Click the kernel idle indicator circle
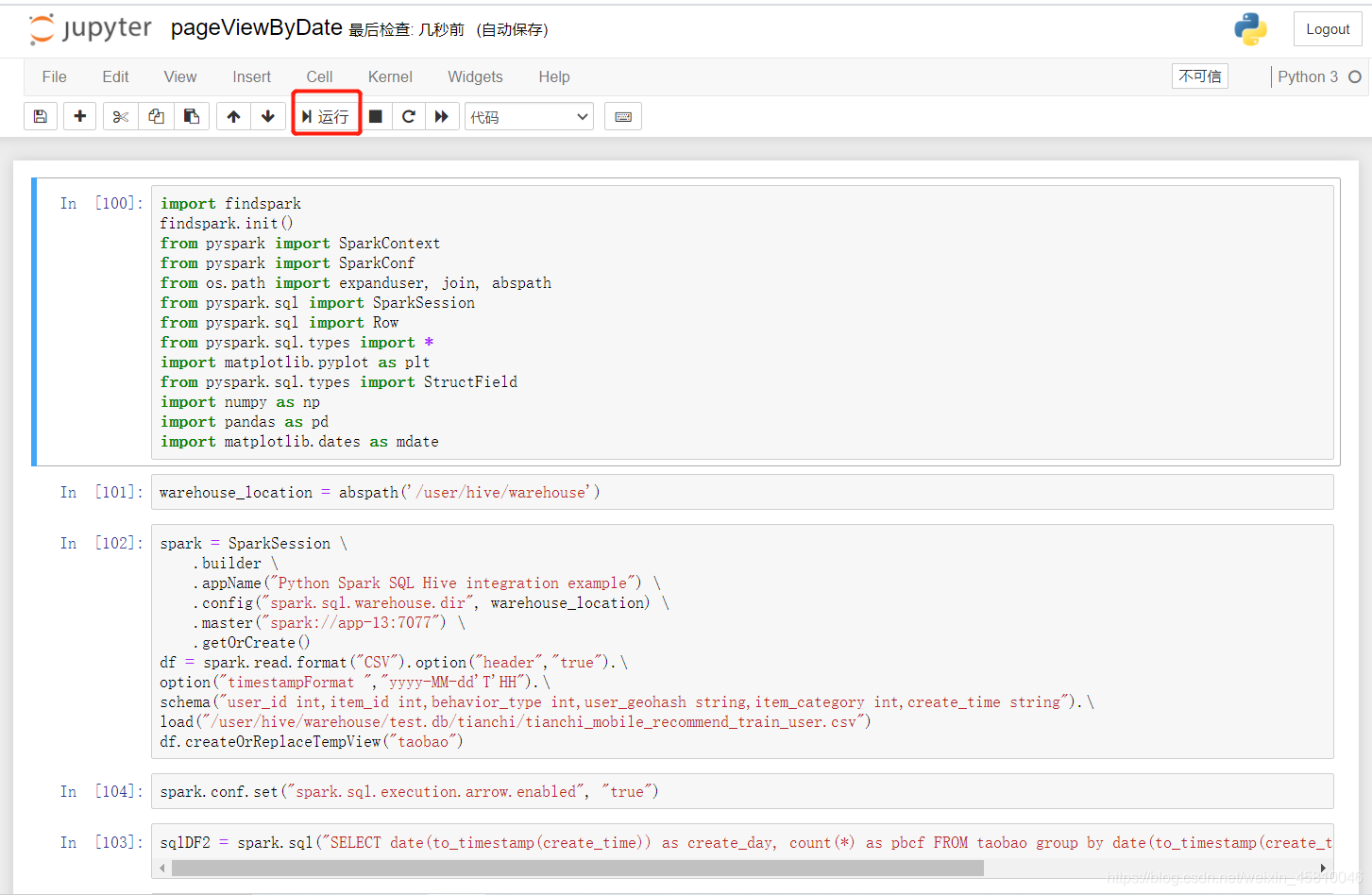The height and width of the screenshot is (895, 1372). (1355, 77)
